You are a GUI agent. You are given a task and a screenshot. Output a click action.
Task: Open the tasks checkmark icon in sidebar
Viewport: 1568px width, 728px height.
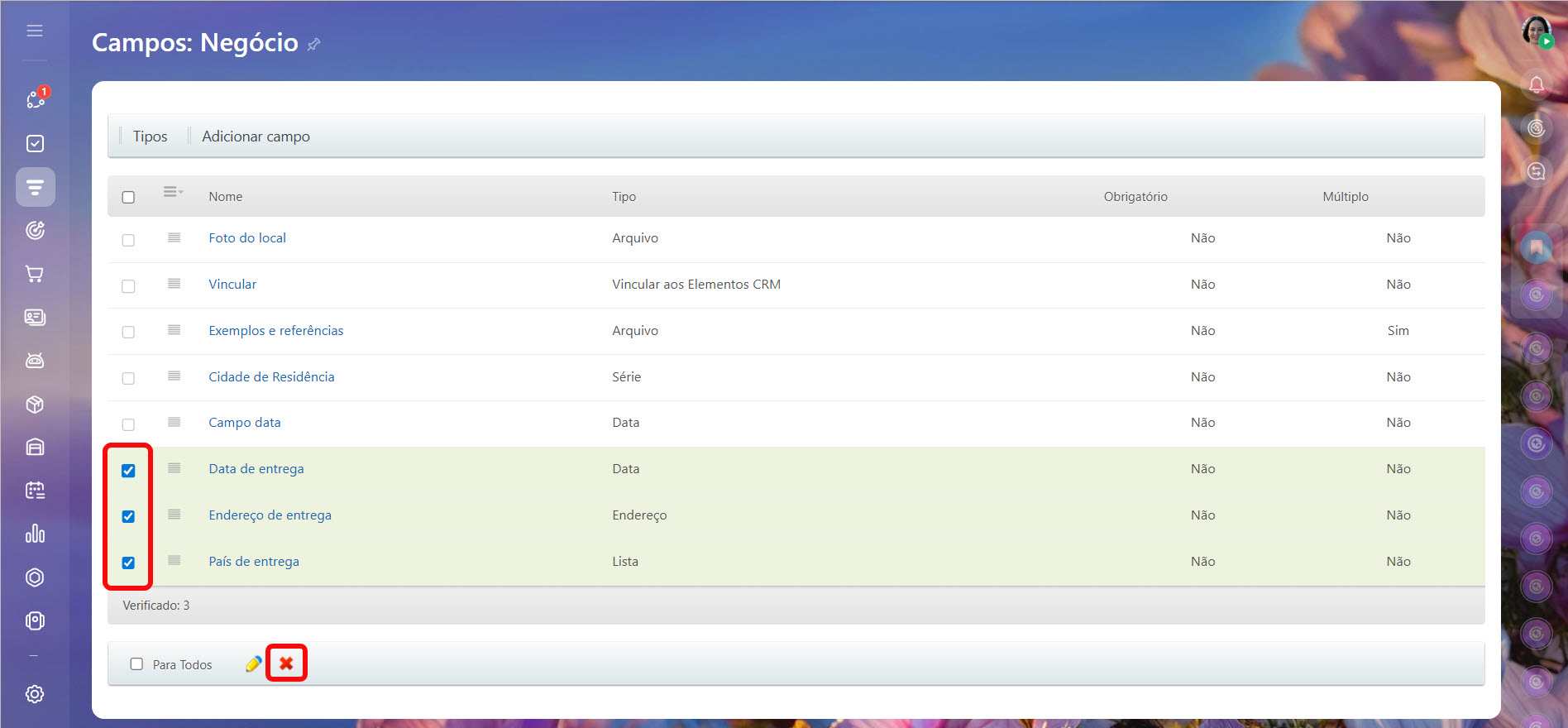[35, 144]
